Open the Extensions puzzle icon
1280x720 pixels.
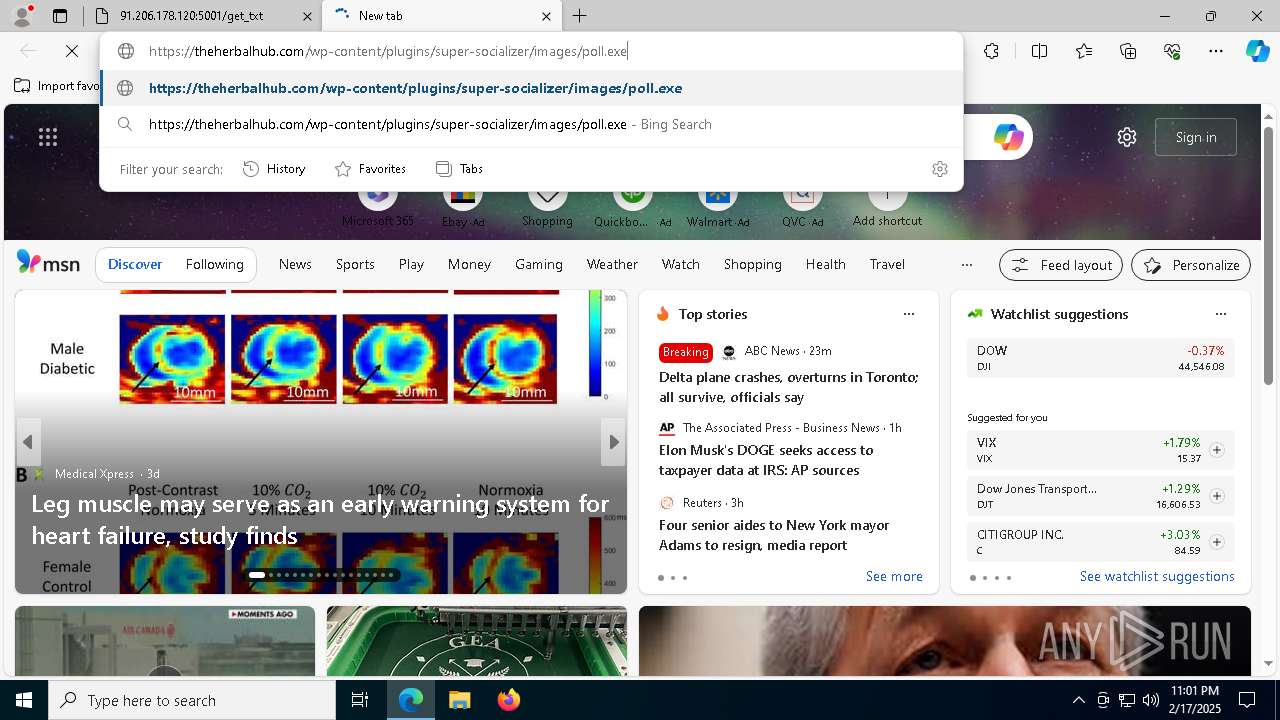point(991,51)
